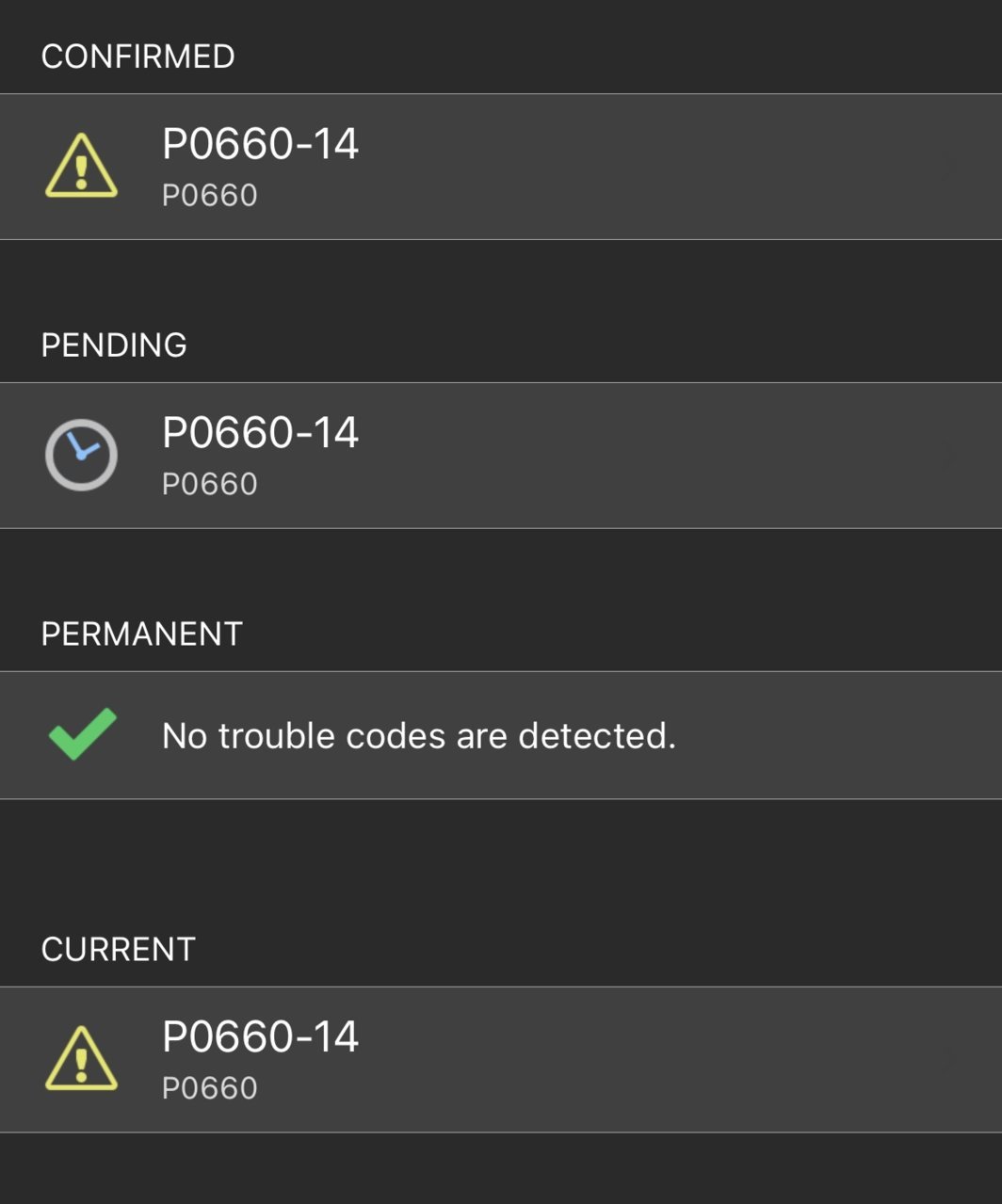Tap the yellow warning icon under Confirmed
1002x1204 pixels.
81,166
